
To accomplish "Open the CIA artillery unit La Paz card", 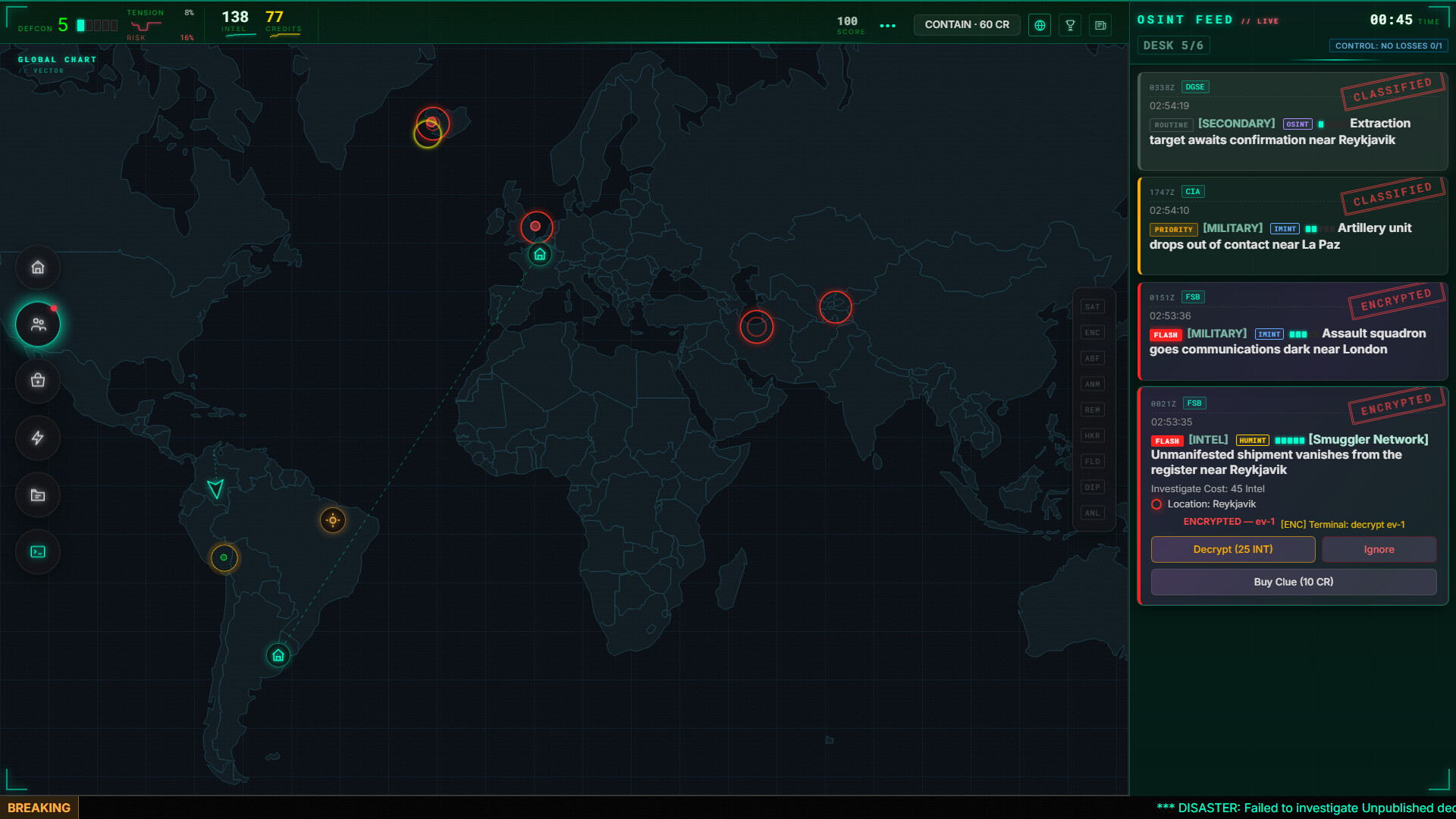I will point(1293,226).
